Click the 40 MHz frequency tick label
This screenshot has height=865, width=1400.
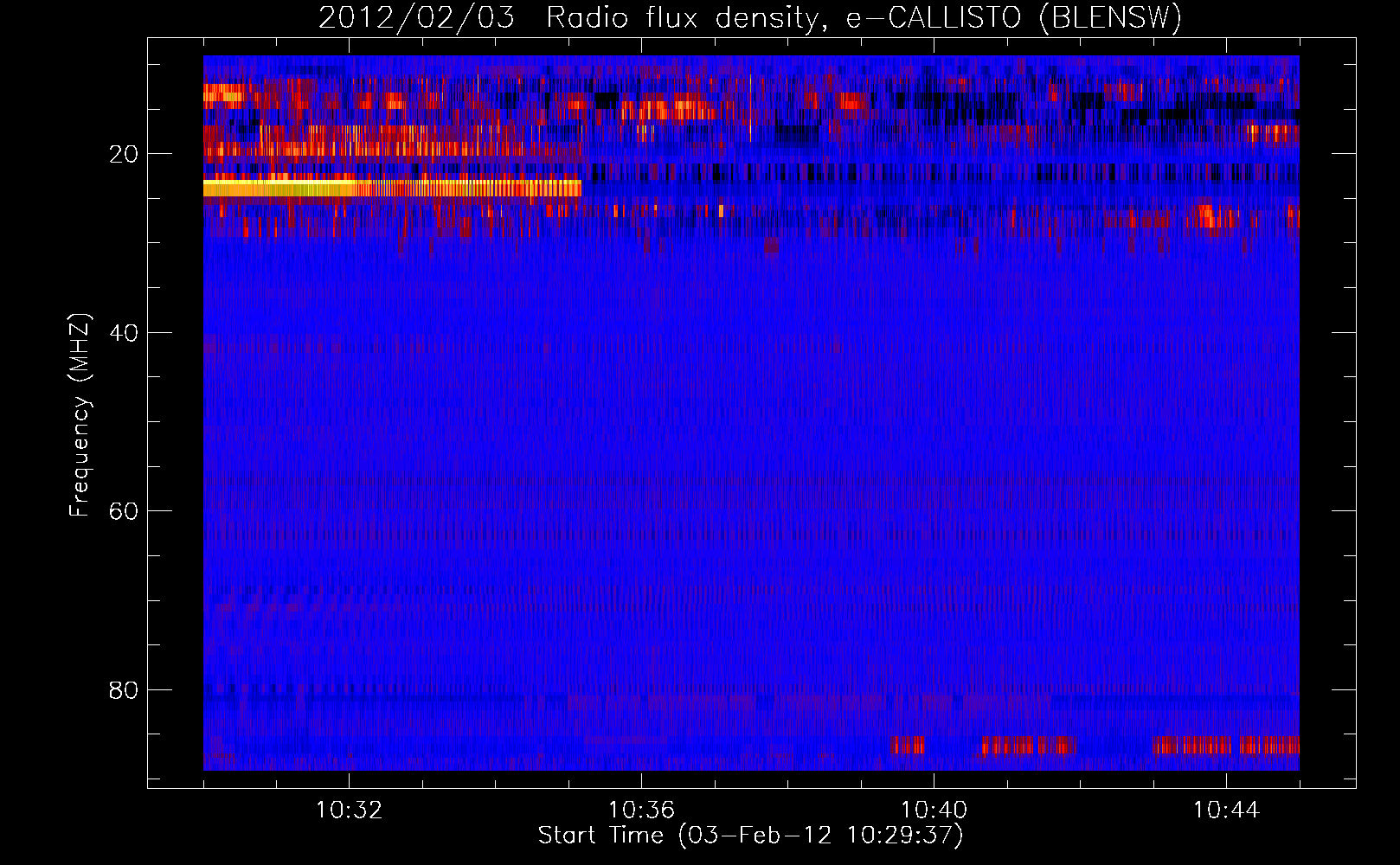tap(125, 333)
